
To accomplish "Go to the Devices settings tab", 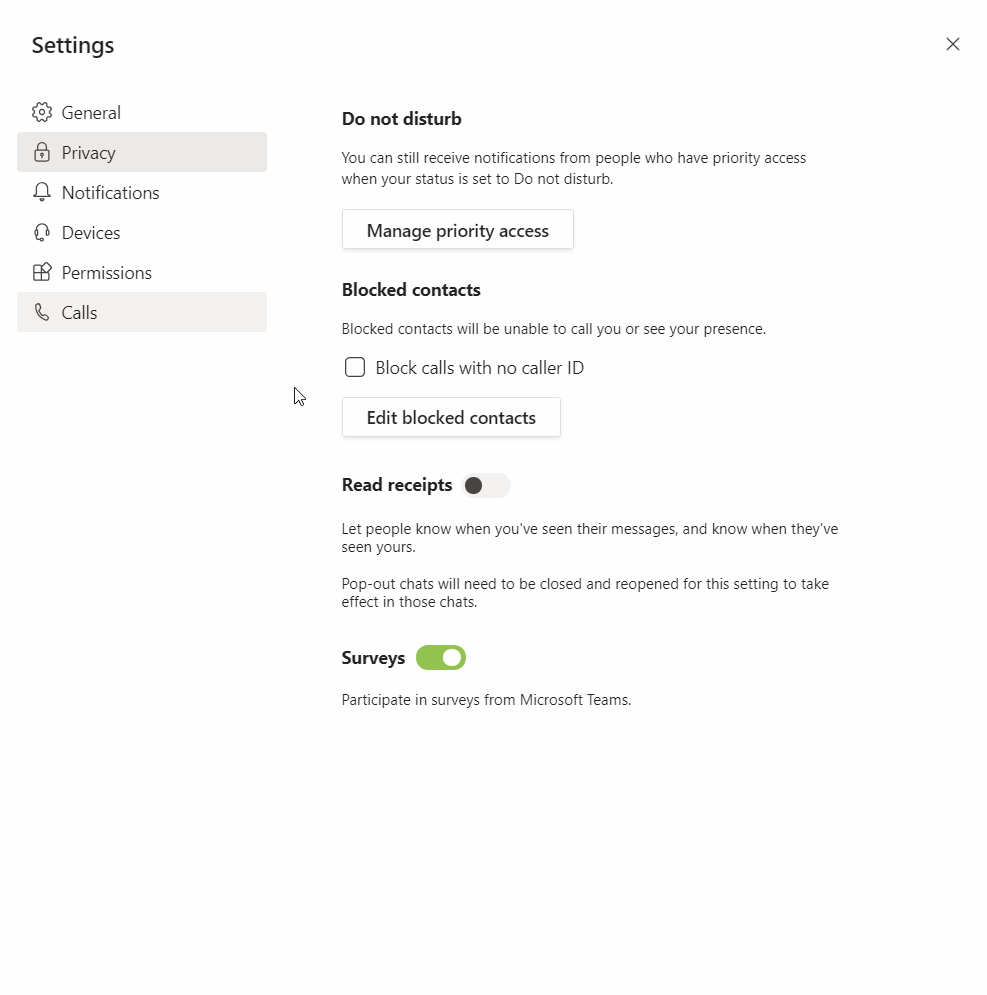I will coord(91,233).
